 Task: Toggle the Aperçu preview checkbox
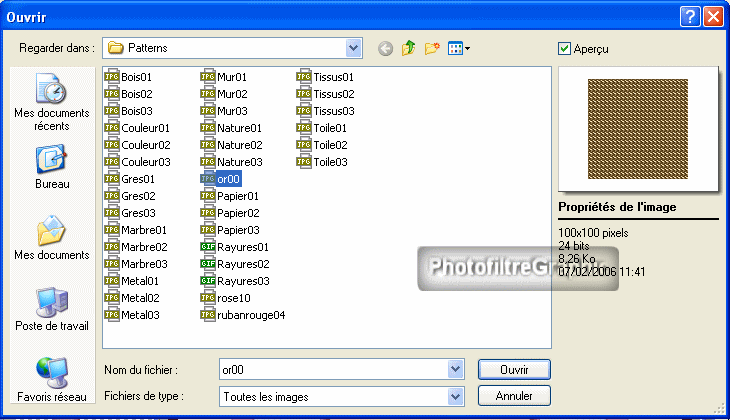565,48
